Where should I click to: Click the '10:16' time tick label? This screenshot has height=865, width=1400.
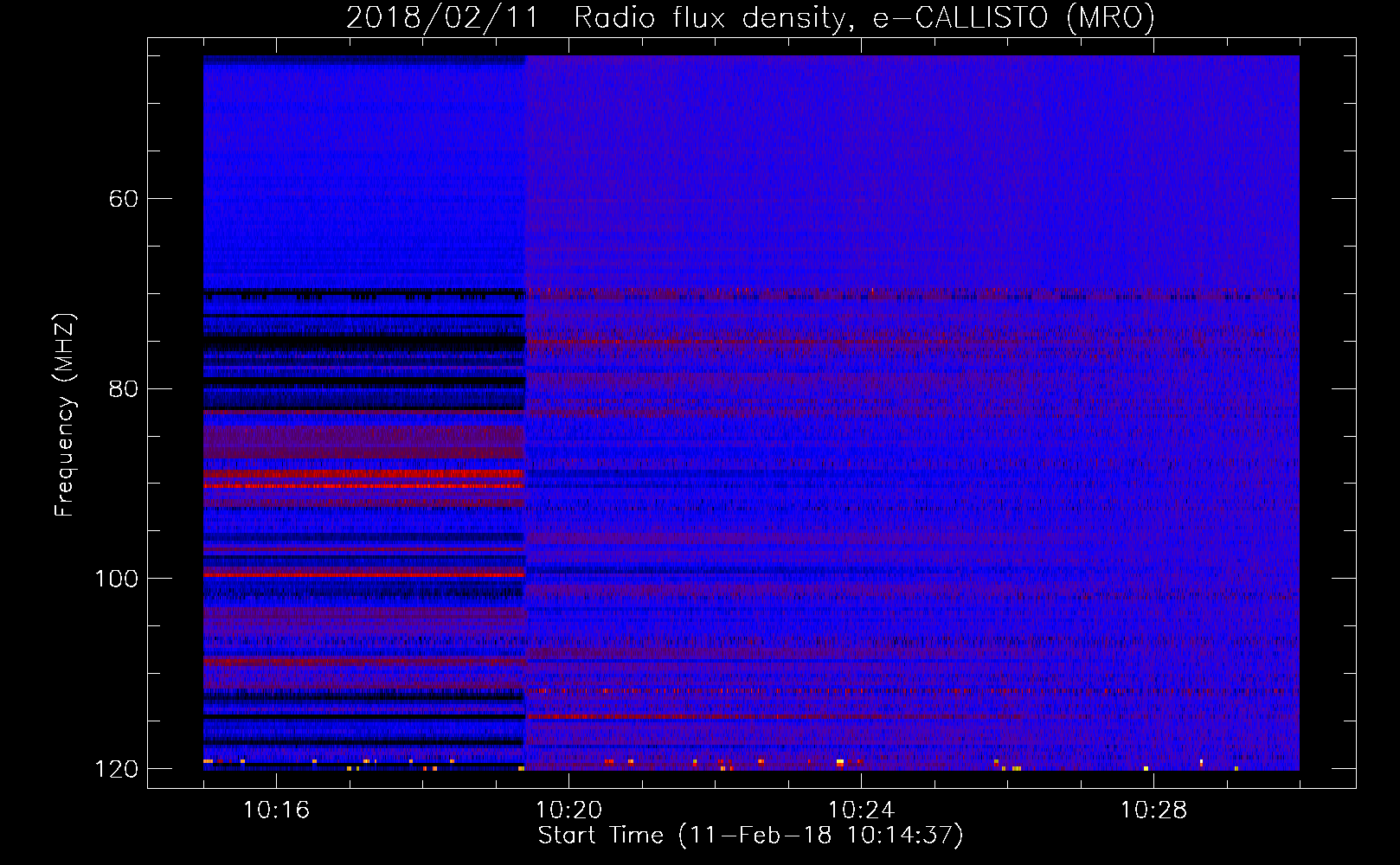(x=276, y=811)
